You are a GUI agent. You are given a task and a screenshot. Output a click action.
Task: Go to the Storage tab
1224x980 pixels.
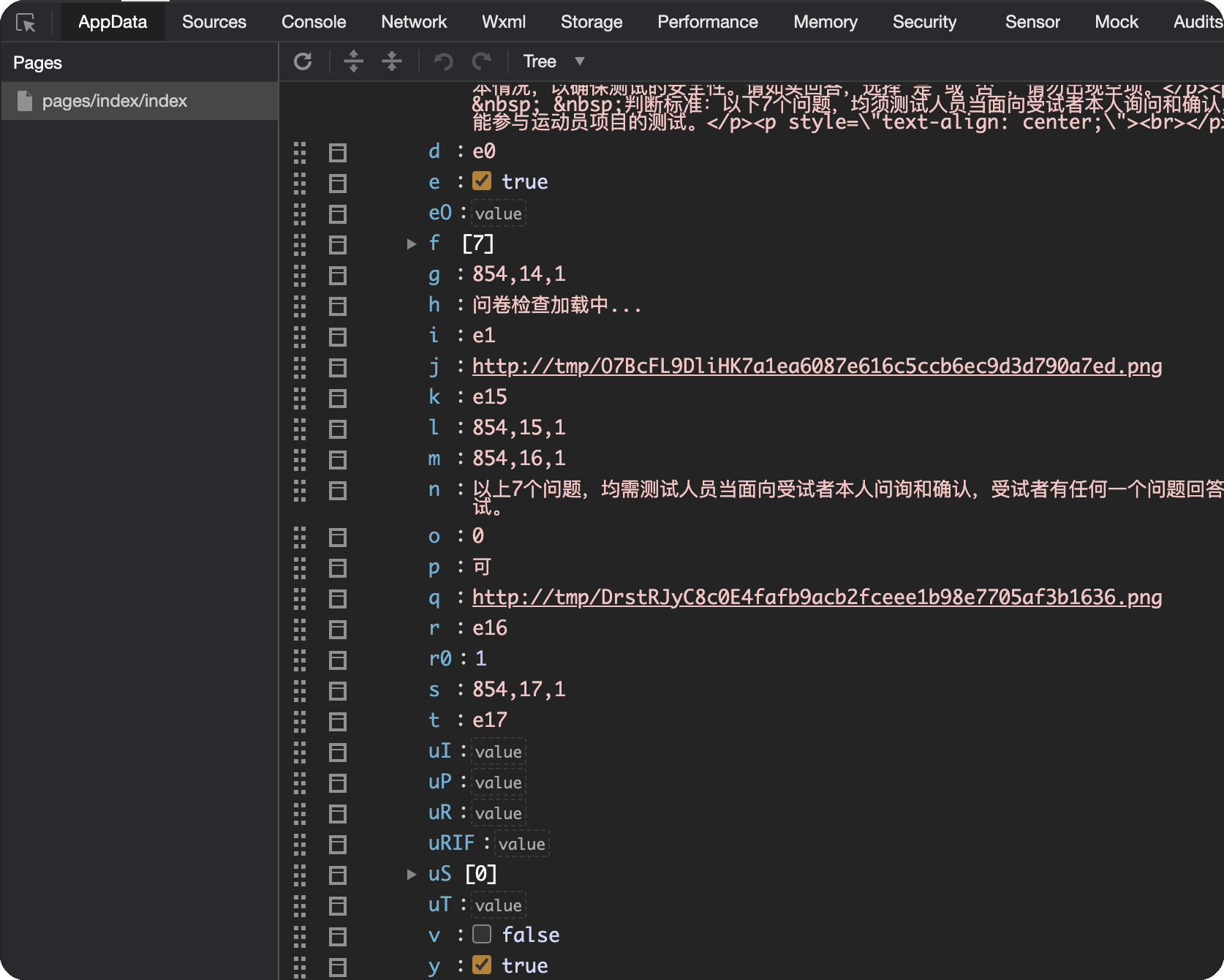click(x=592, y=22)
